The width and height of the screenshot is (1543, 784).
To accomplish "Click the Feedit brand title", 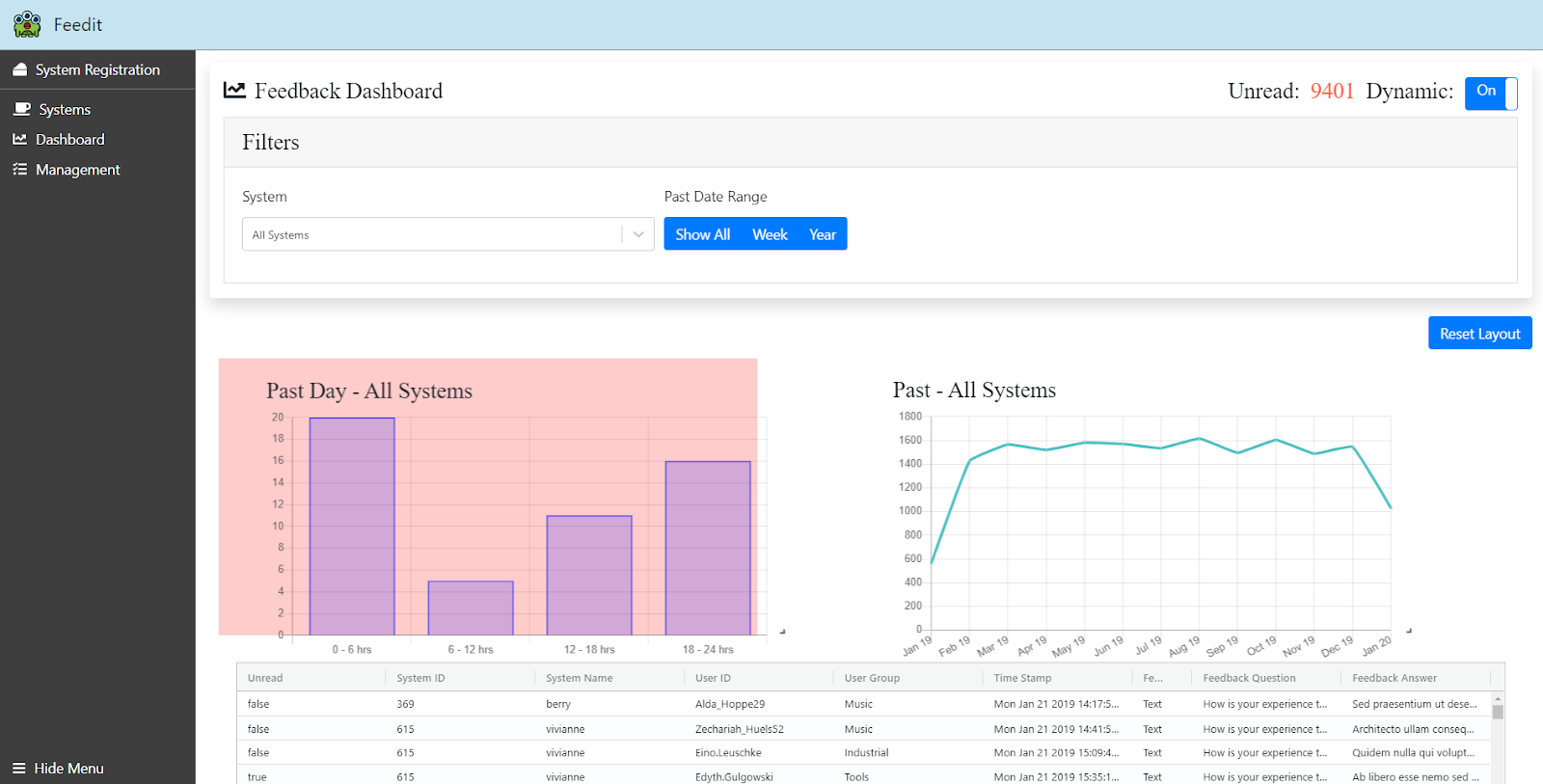I will (77, 24).
